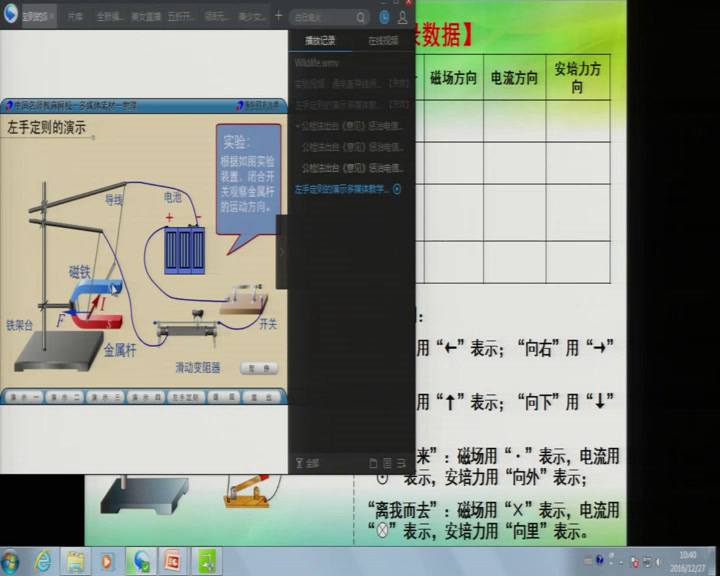Open PowerPoint from the taskbar

pyautogui.click(x=171, y=560)
